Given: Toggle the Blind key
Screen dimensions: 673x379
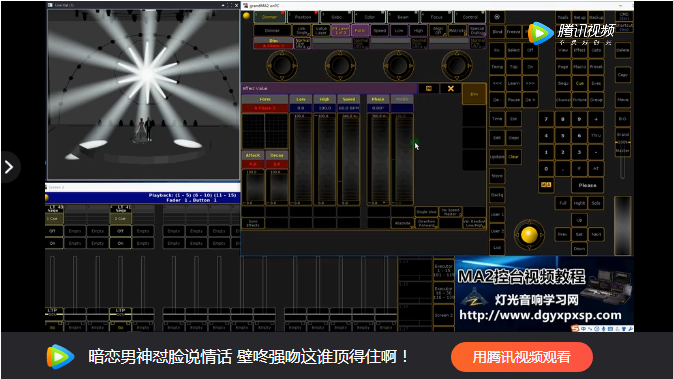Looking at the screenshot, I should coord(497,32).
